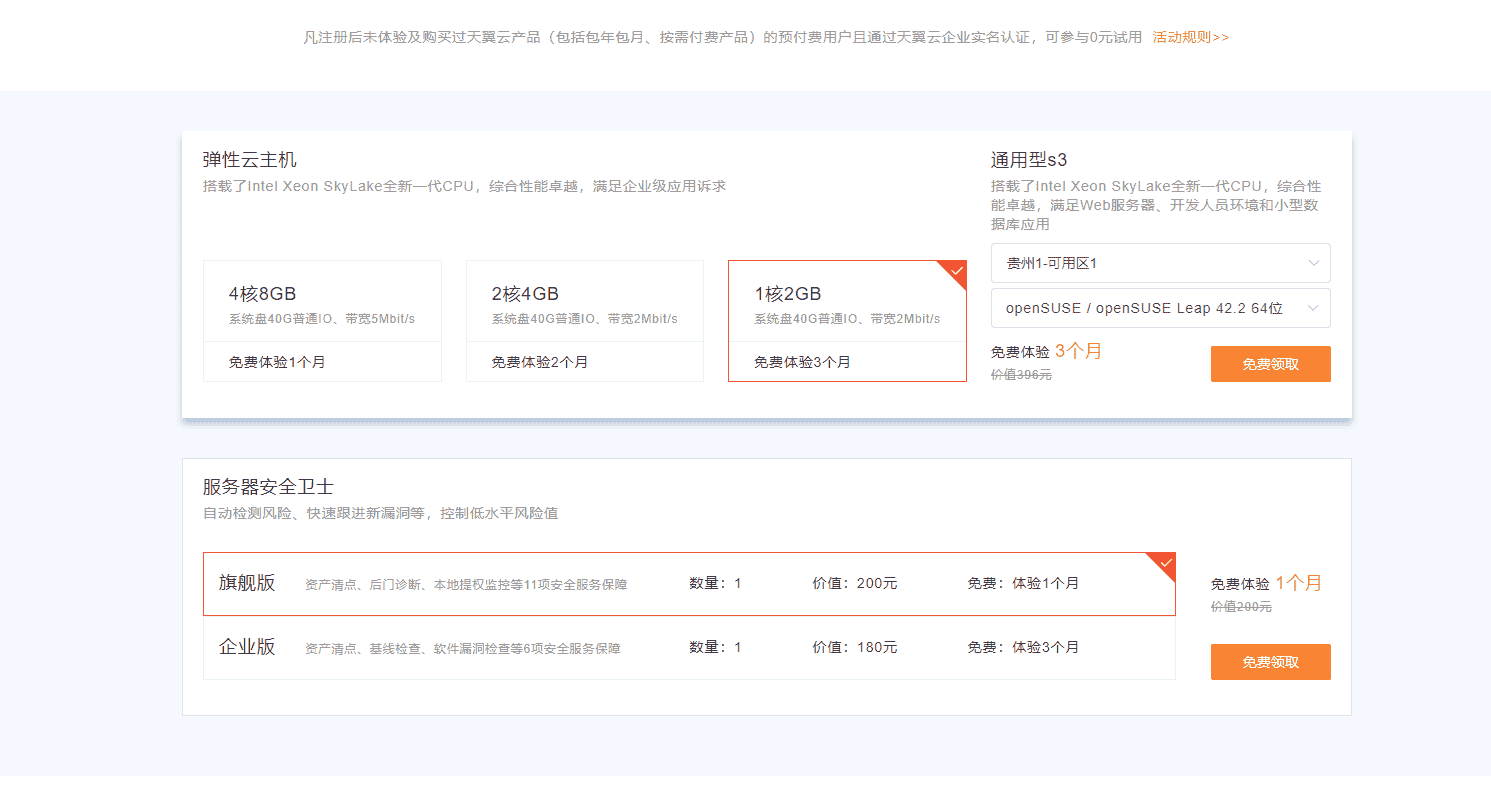Click 免费领取 button for 通用型s3 cloud host

pos(1270,364)
